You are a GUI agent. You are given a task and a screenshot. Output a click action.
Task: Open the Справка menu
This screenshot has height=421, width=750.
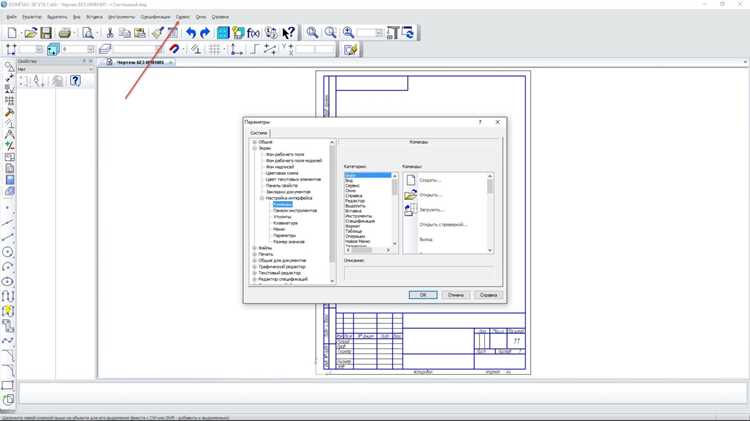click(220, 17)
